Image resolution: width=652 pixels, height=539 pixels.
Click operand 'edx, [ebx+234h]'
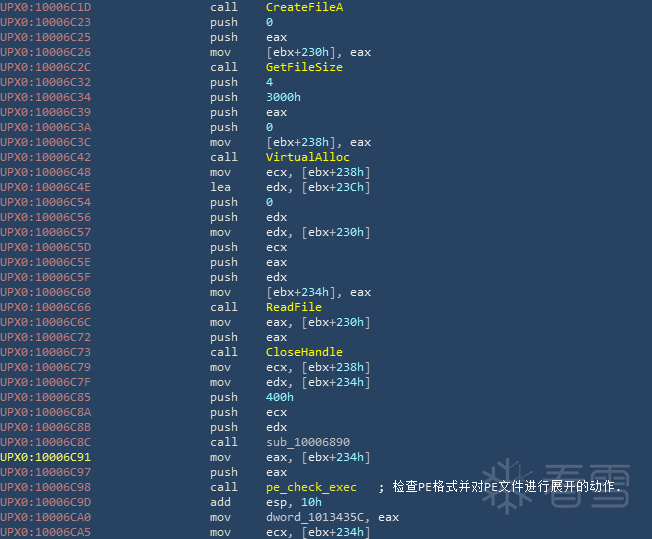click(x=318, y=382)
